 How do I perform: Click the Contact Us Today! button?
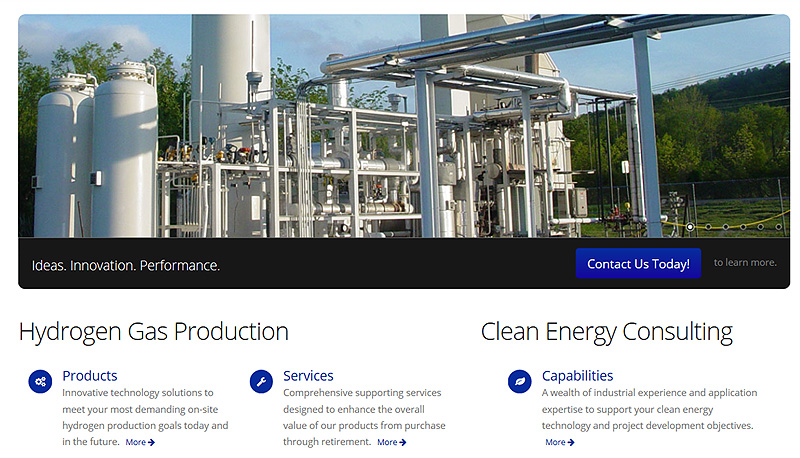[x=638, y=264]
